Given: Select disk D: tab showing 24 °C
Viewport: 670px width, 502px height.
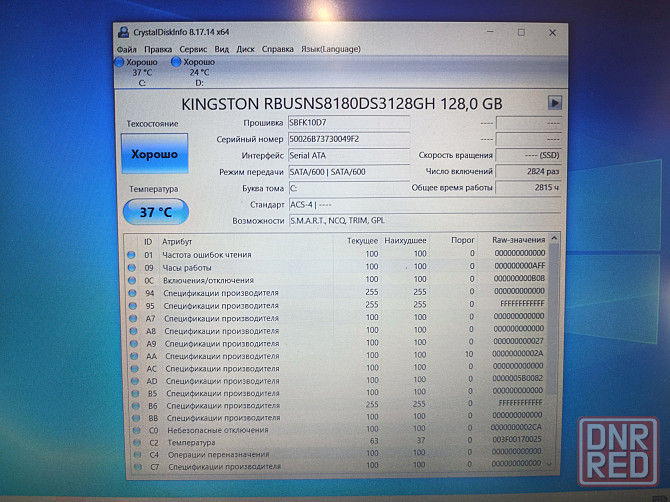Looking at the screenshot, I should click(x=194, y=72).
